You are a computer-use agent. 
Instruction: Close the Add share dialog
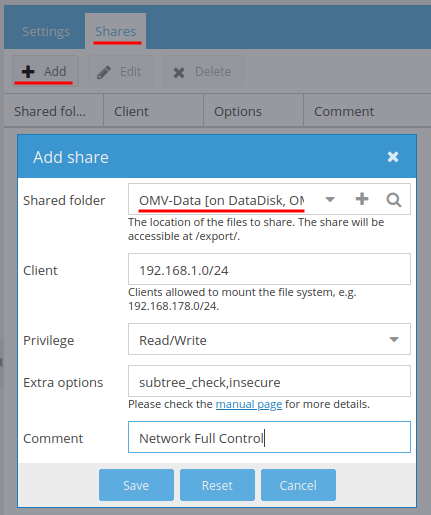[393, 157]
